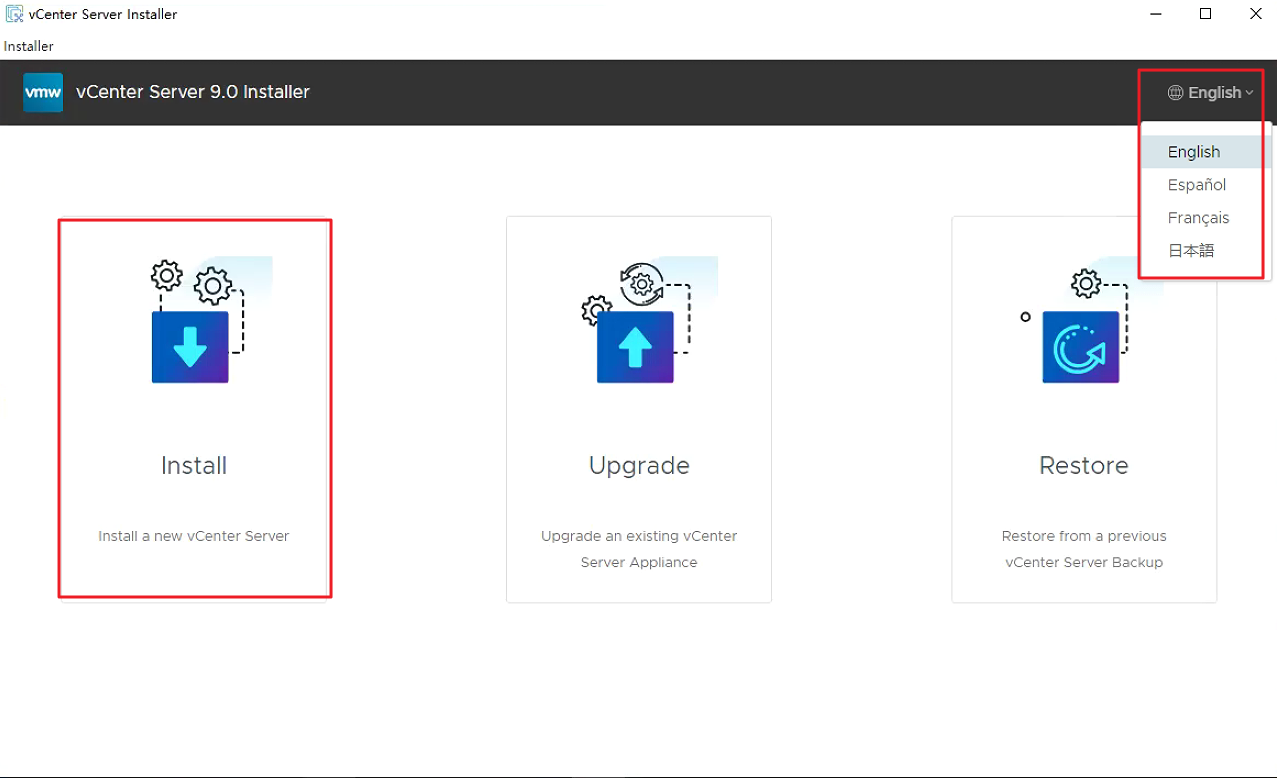Click 'Install a new vCenter Server' text
Viewport: 1277px width, 778px height.
194,536
